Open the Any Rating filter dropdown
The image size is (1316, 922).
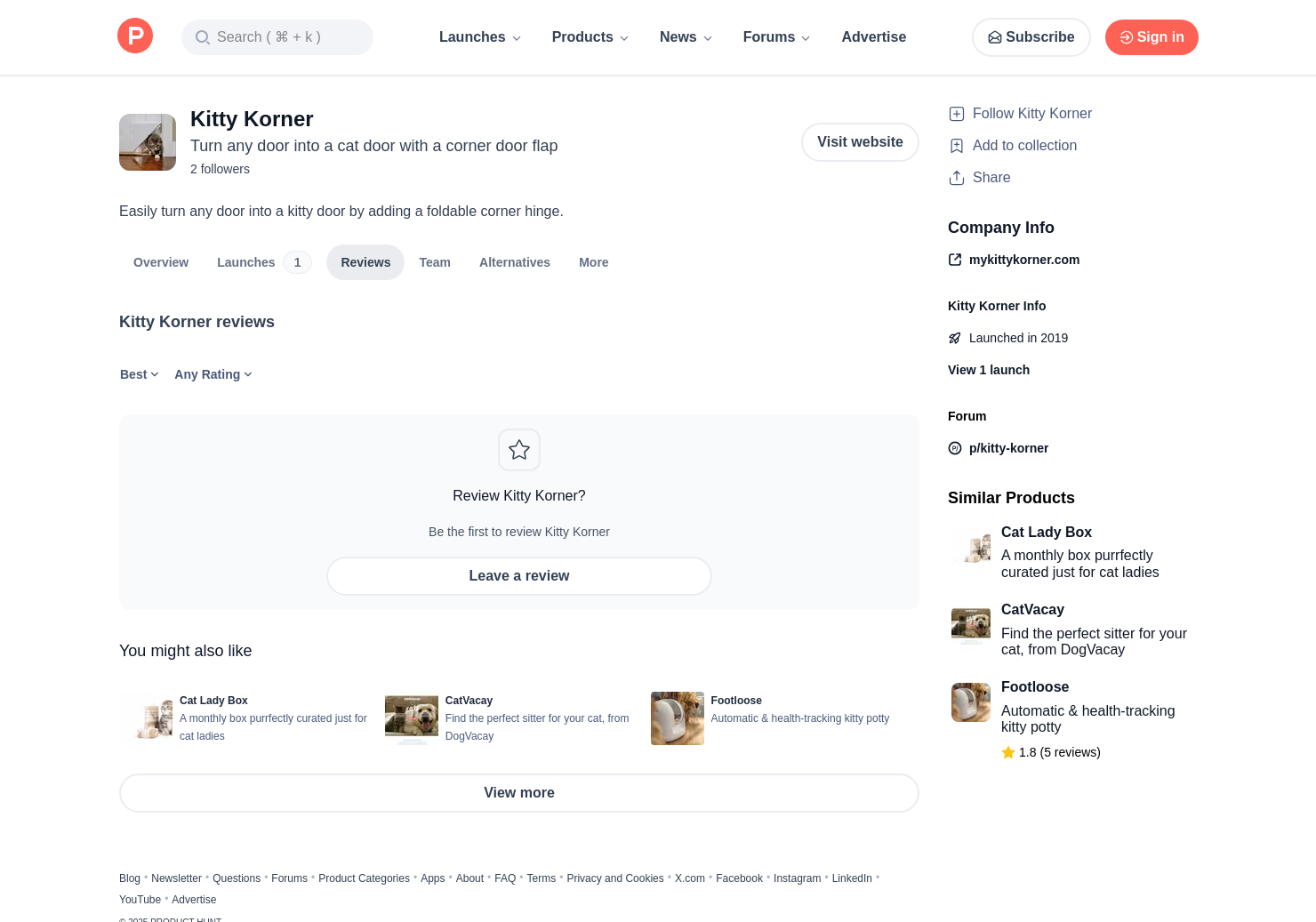(213, 374)
